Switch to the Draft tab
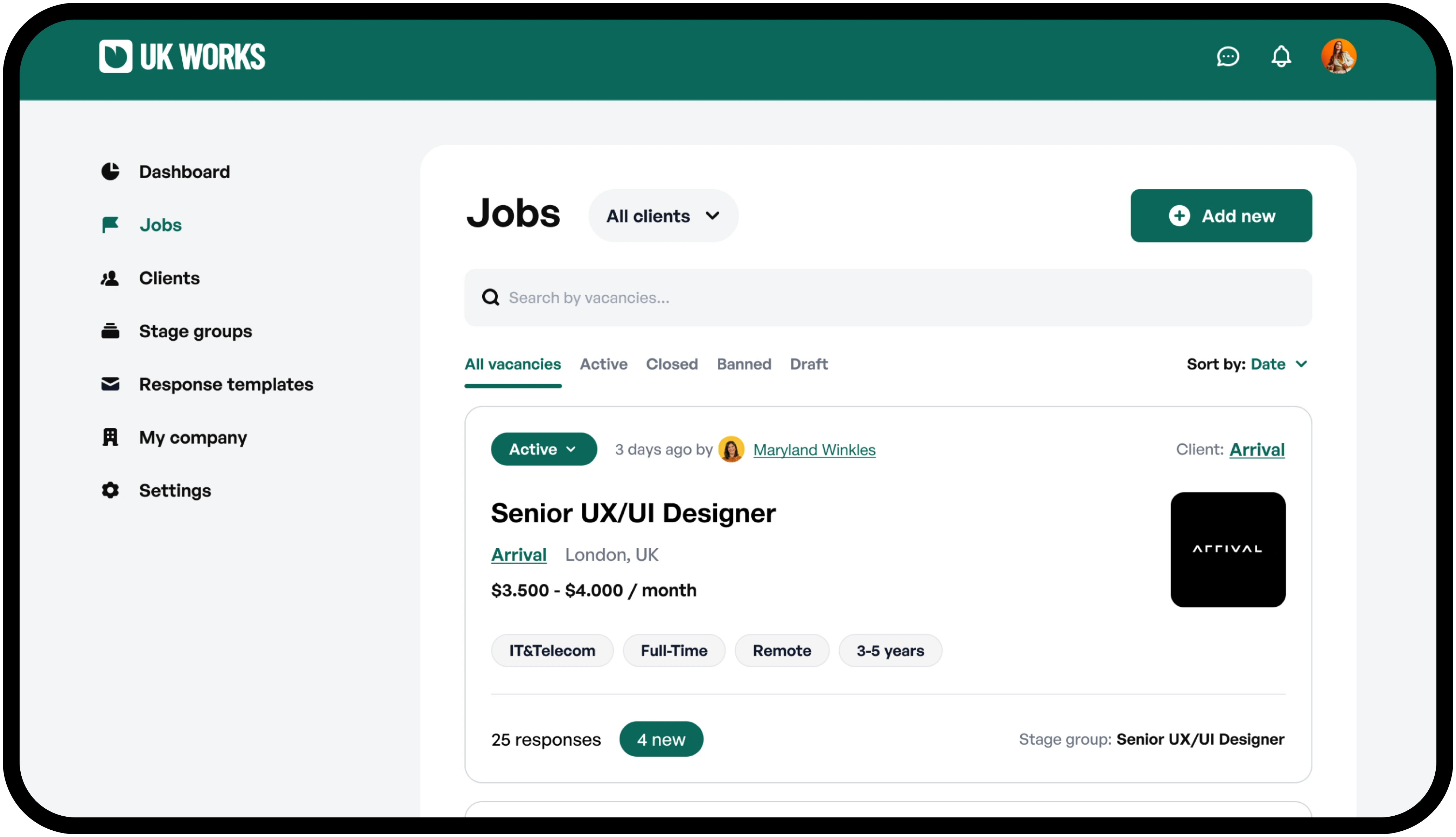1456x837 pixels. (x=808, y=364)
